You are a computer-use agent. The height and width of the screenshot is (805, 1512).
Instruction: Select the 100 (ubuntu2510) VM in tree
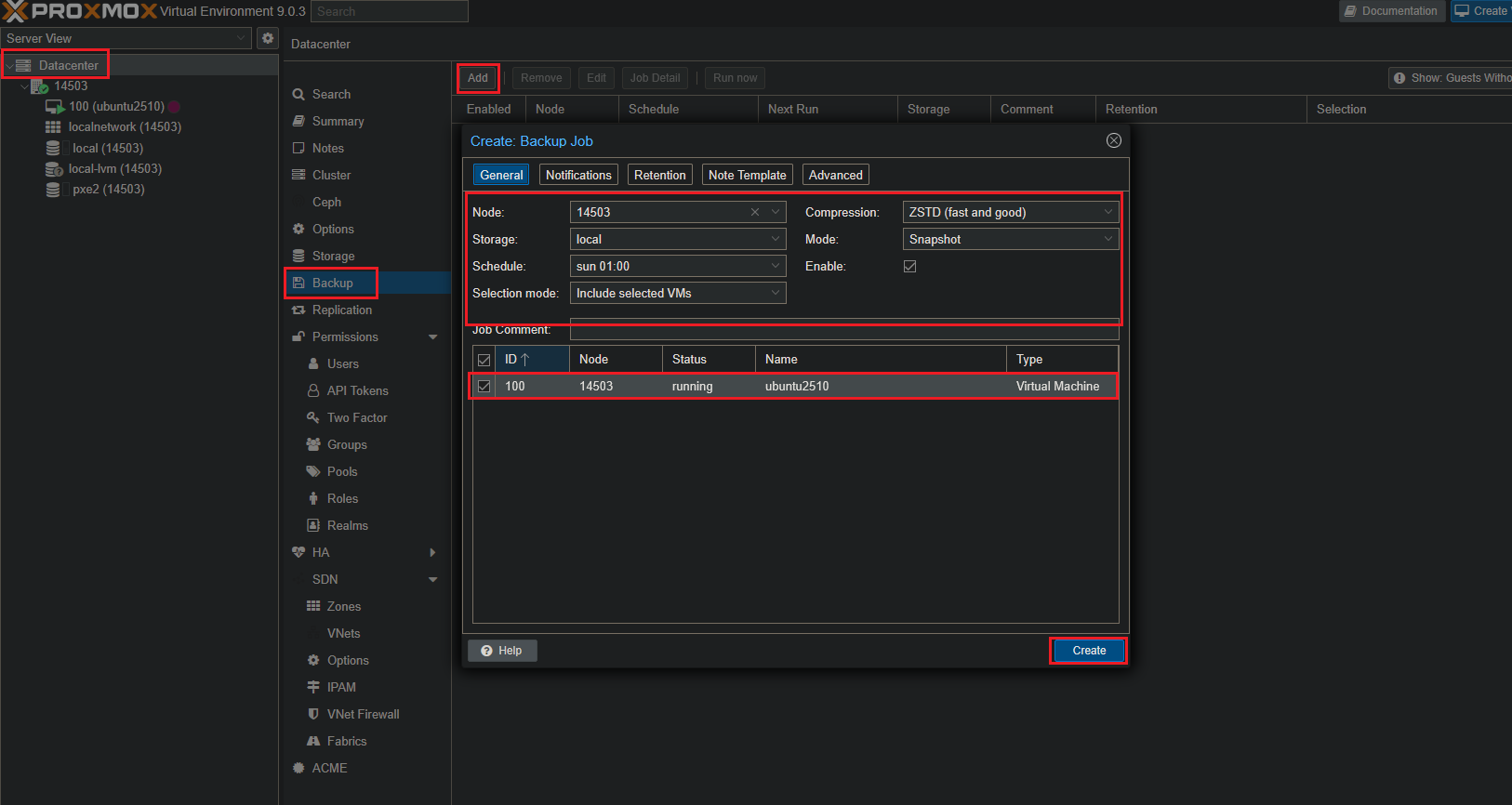pos(116,107)
